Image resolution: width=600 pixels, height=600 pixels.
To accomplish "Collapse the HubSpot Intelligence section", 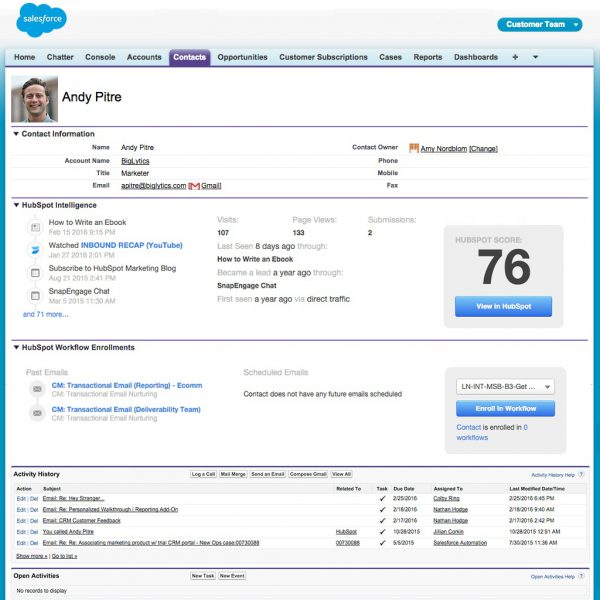I will (x=16, y=205).
